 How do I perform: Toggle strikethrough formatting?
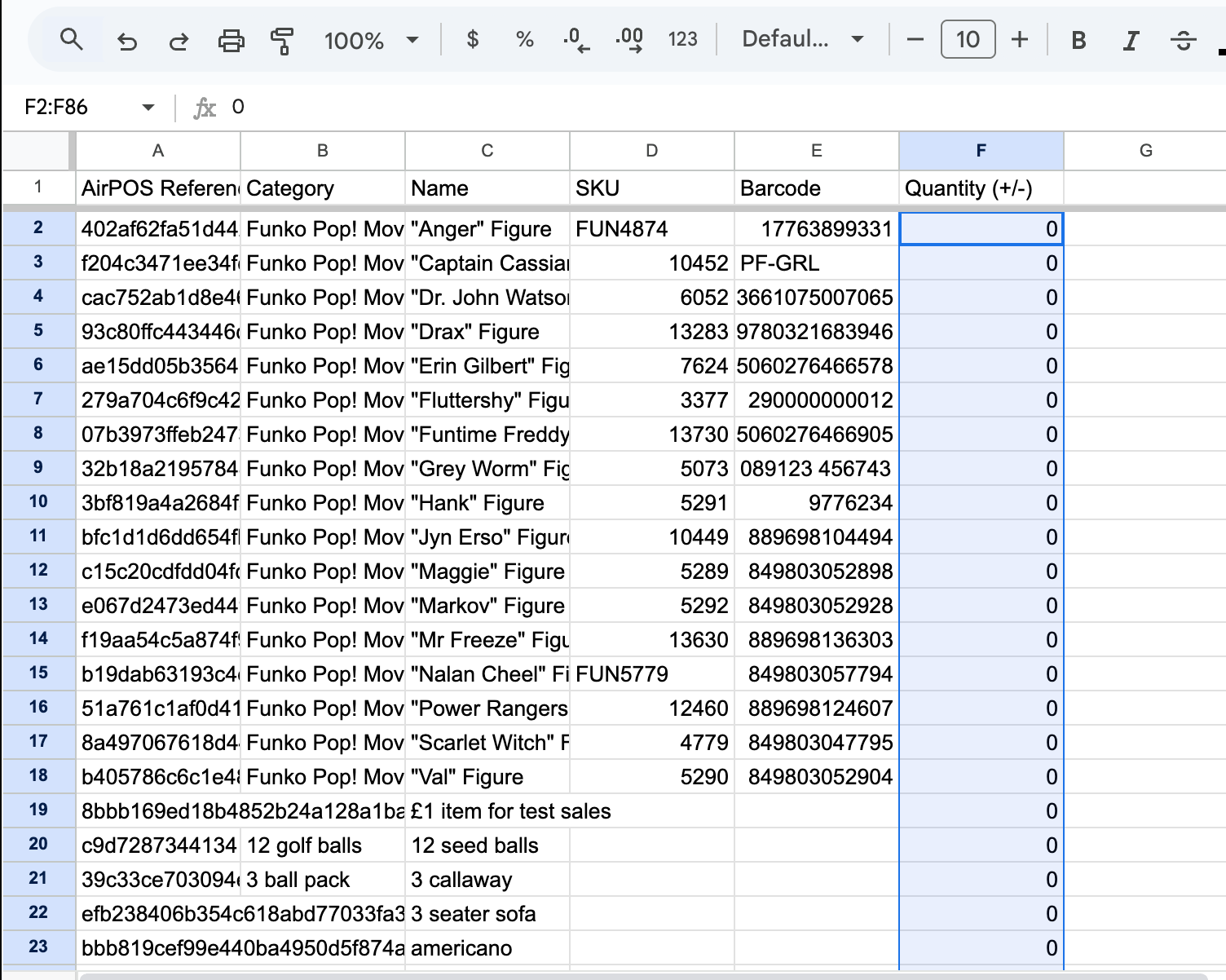click(1183, 39)
